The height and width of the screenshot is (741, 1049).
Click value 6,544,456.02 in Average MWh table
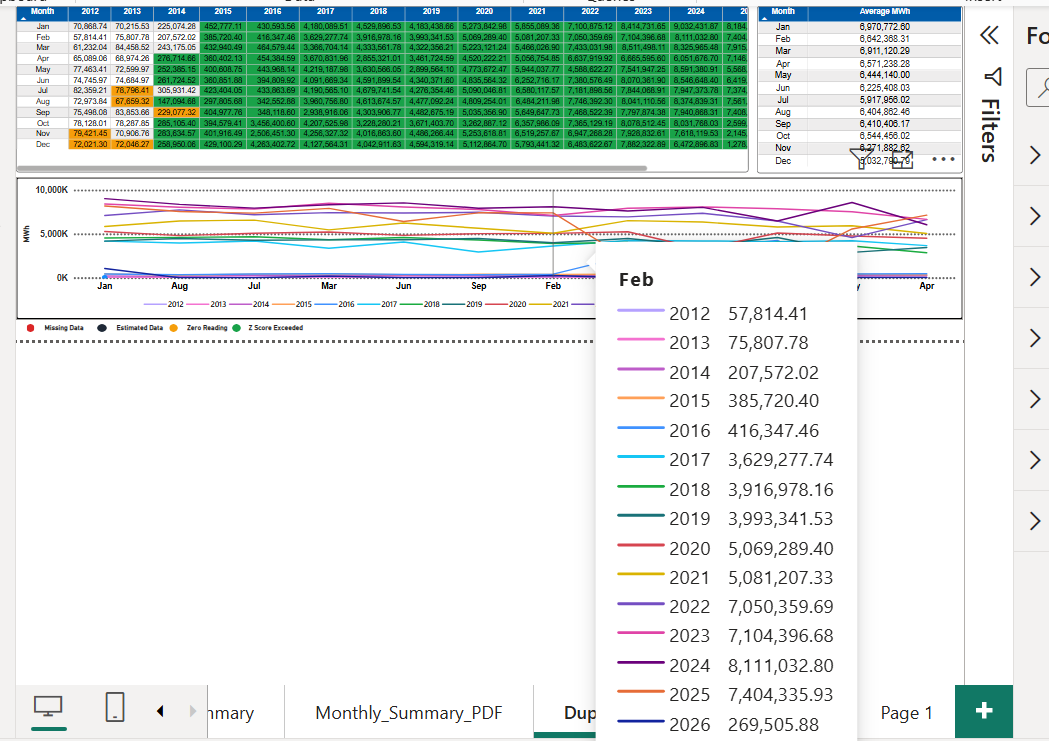(884, 136)
